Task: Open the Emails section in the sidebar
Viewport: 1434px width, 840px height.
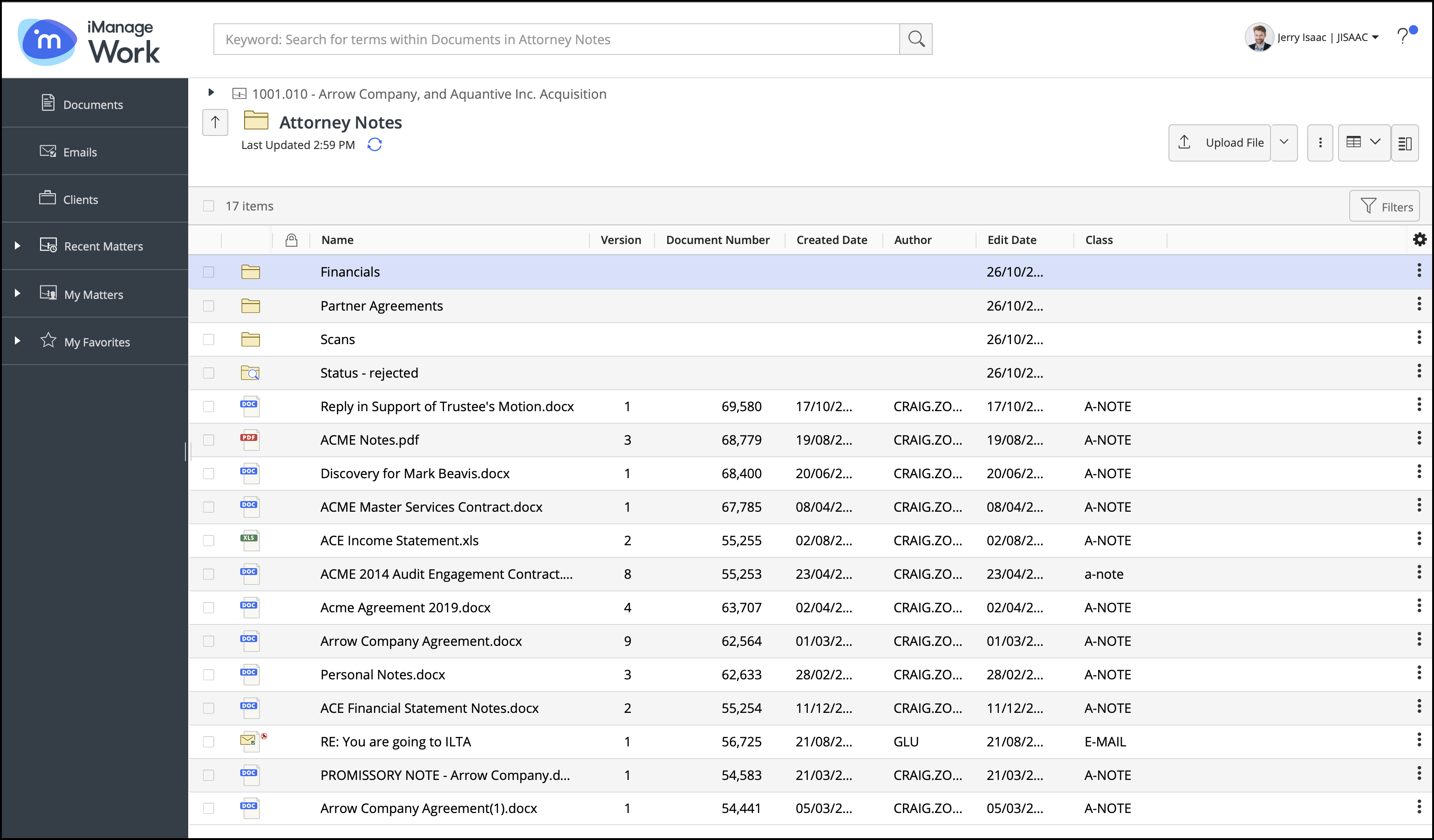Action: point(80,152)
